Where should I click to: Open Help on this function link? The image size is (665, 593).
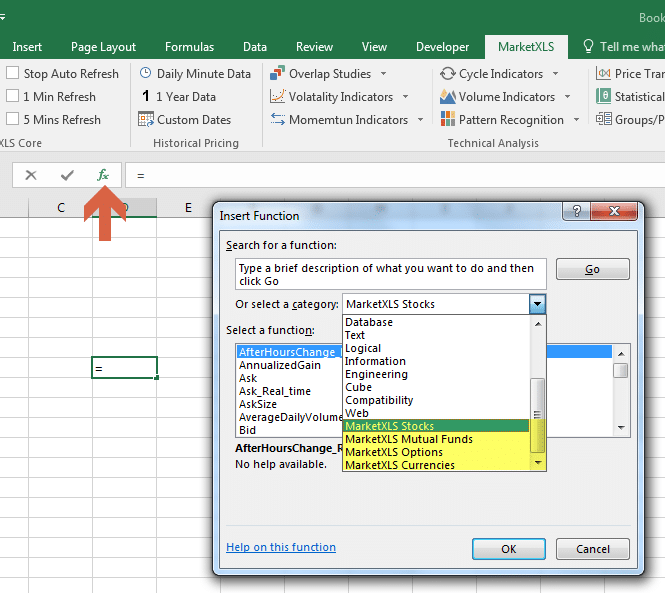click(x=281, y=547)
